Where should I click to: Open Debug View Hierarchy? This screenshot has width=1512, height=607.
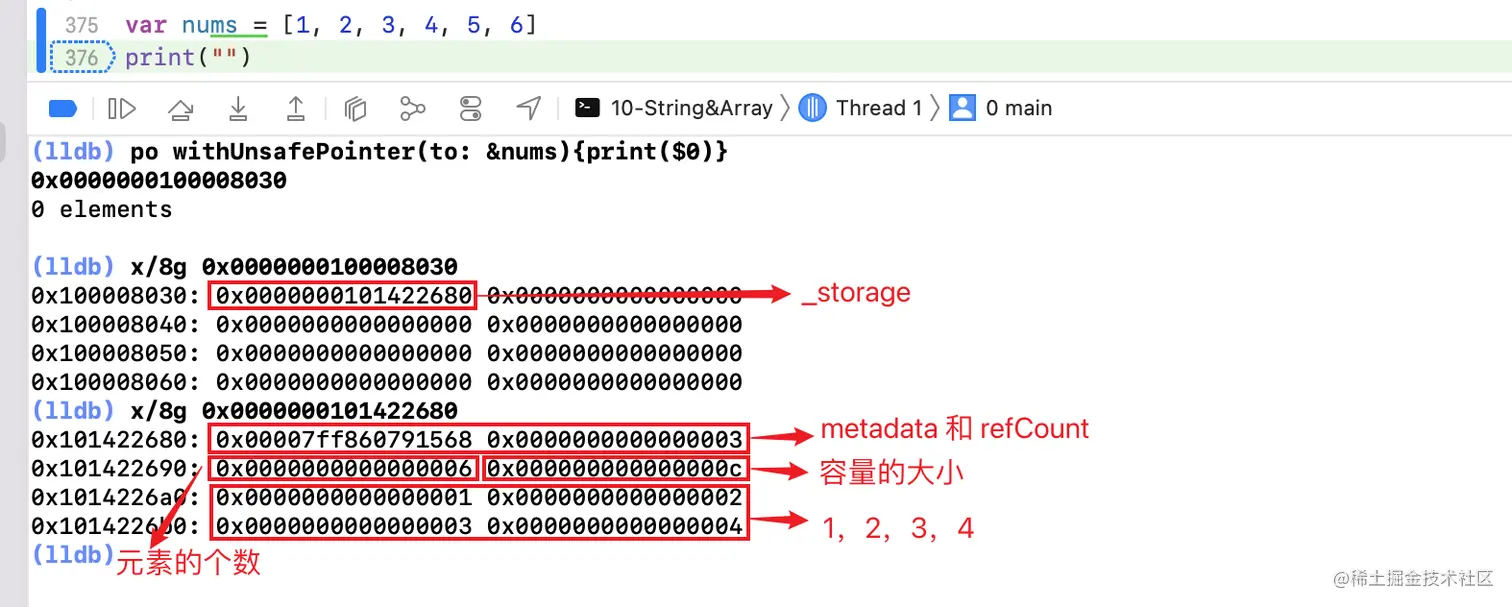355,108
